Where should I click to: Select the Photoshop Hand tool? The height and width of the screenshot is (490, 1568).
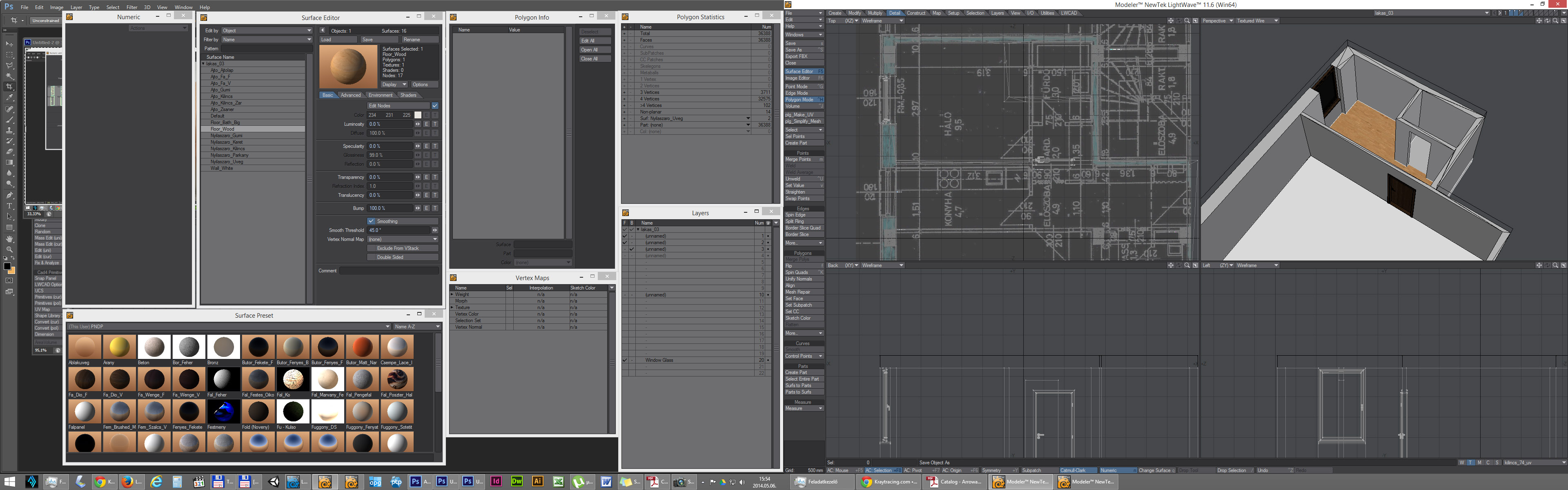9,238
